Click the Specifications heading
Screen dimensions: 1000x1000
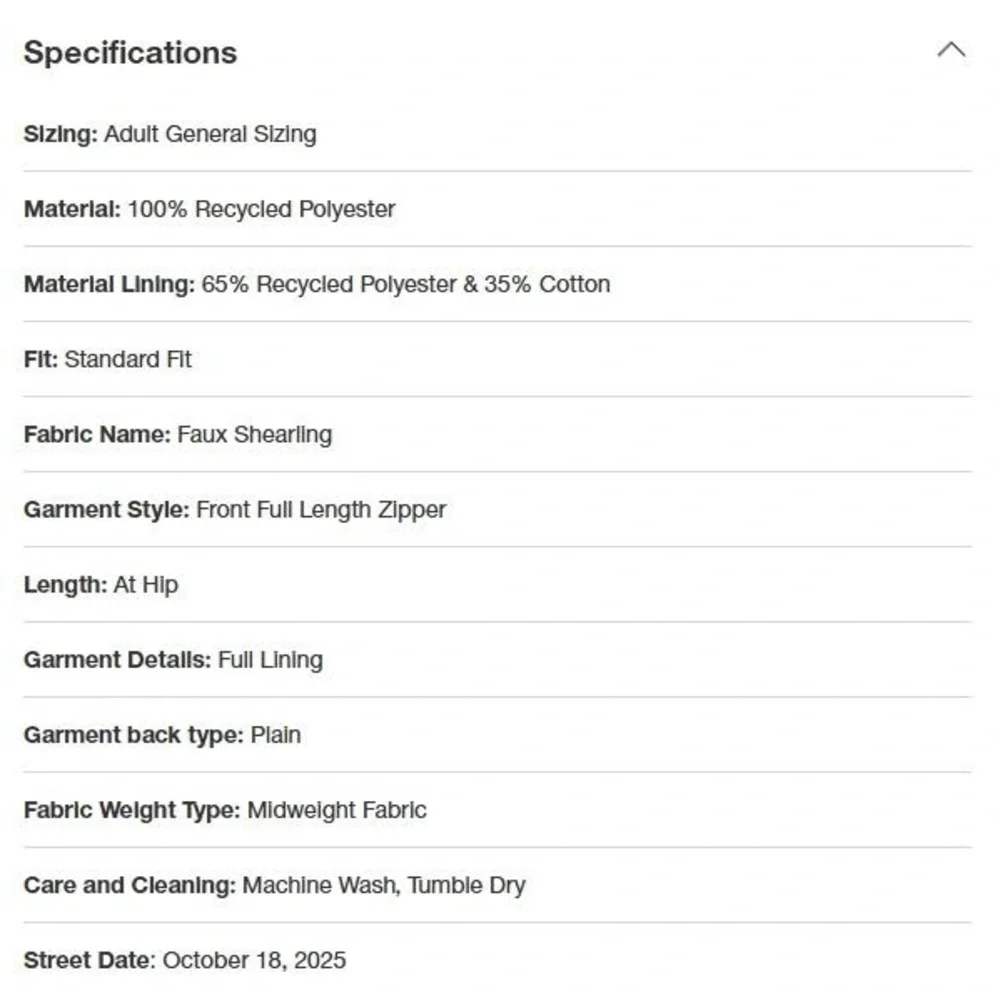click(x=130, y=52)
